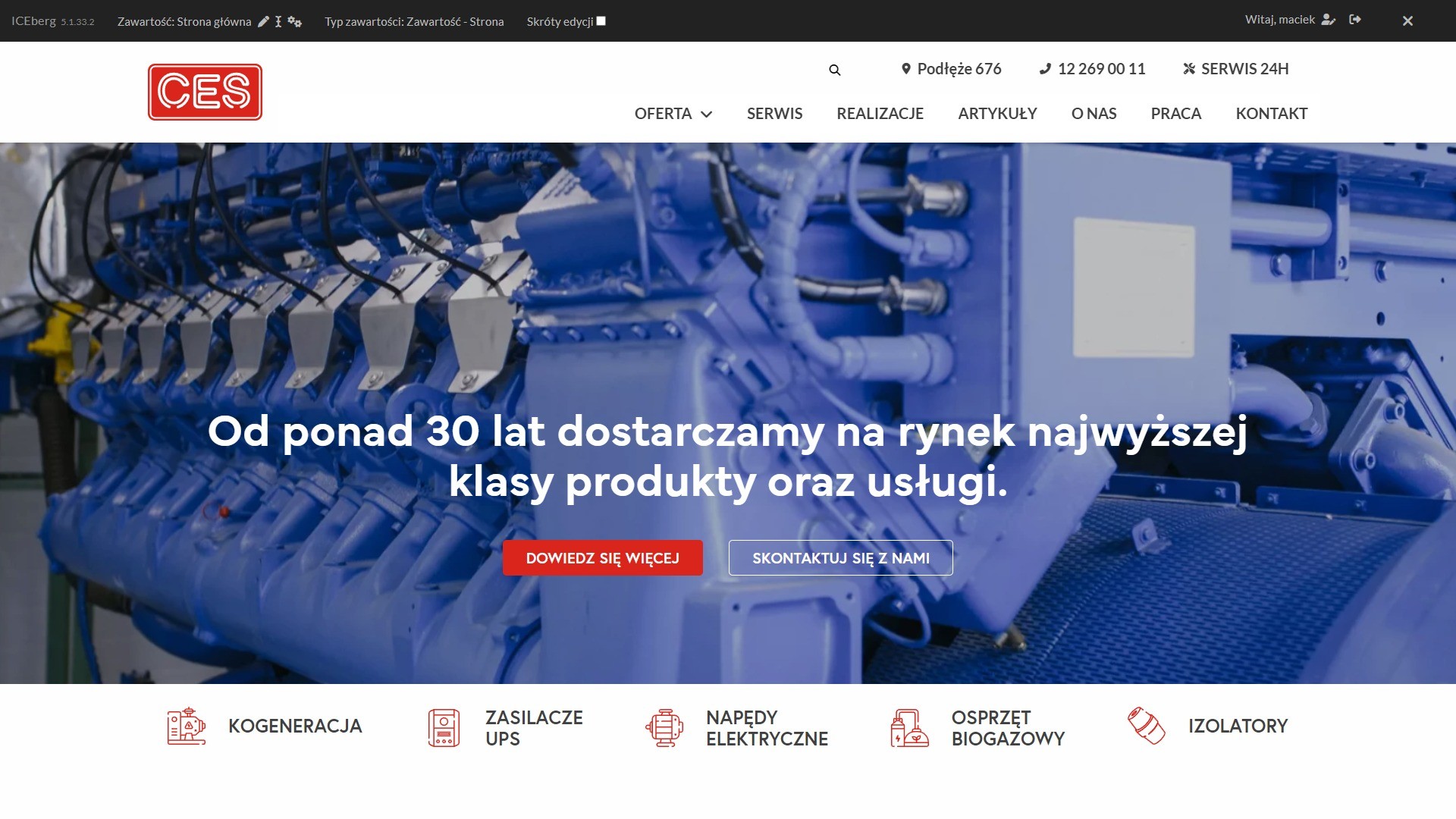Viewport: 1456px width, 819px height.
Task: Open the NAPĘDY ELEKTRYCZNE category link
Action: click(x=767, y=728)
